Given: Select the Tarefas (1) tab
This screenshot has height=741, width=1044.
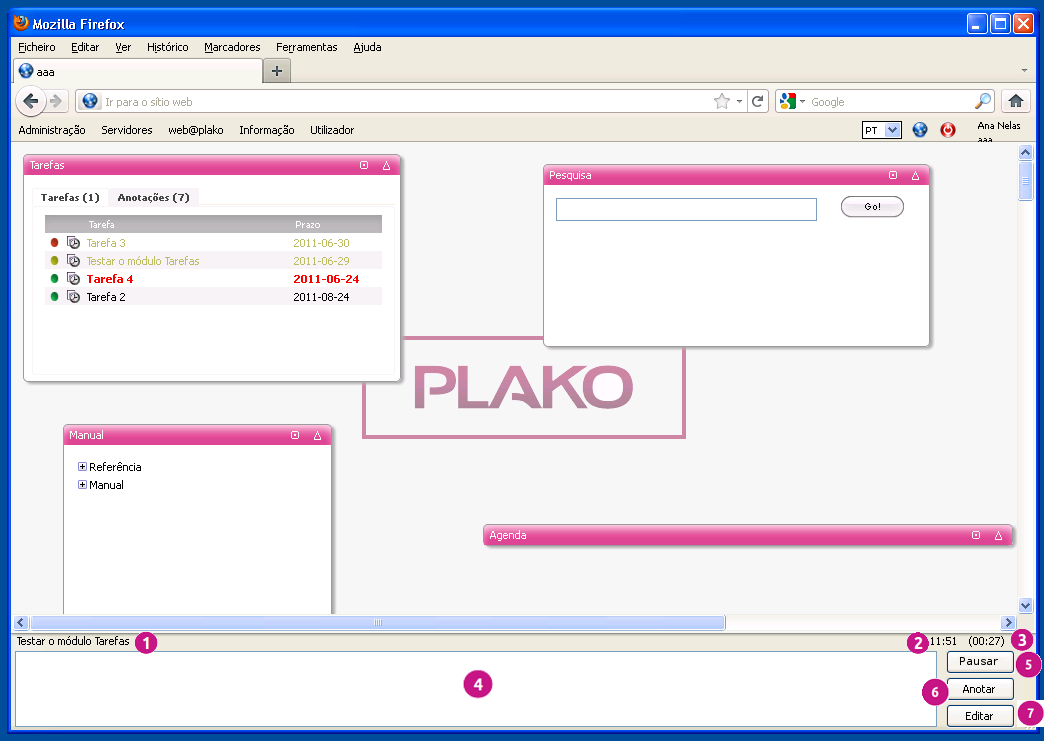Looking at the screenshot, I should coord(70,197).
